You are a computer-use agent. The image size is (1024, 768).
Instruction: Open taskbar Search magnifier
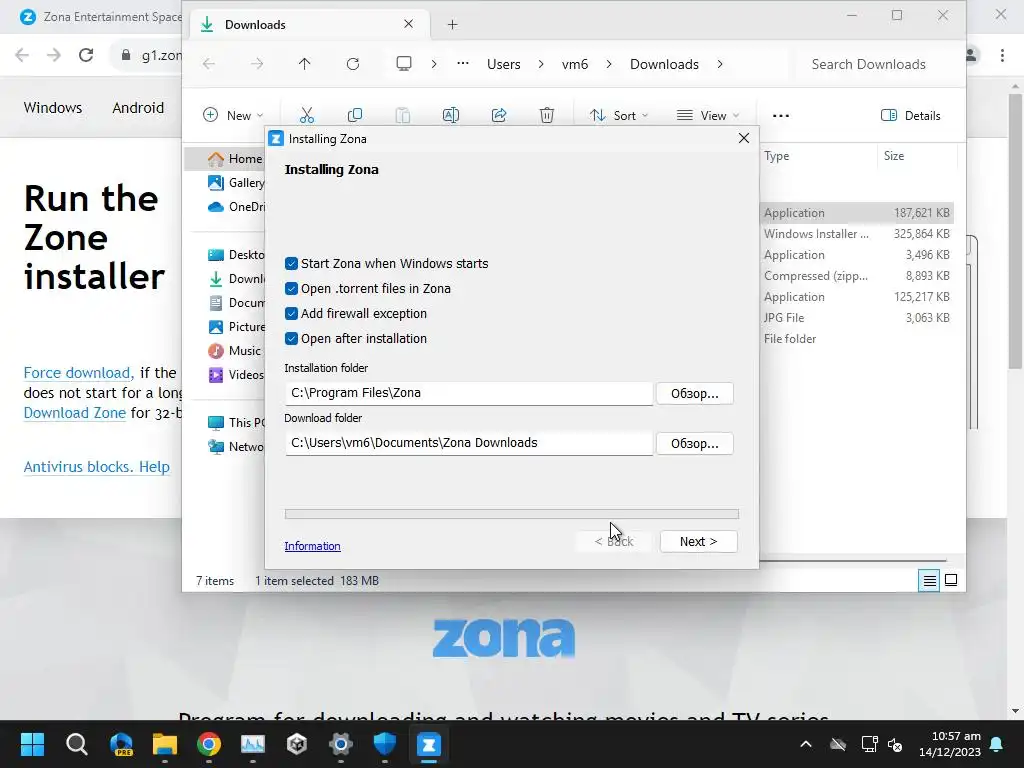point(77,744)
